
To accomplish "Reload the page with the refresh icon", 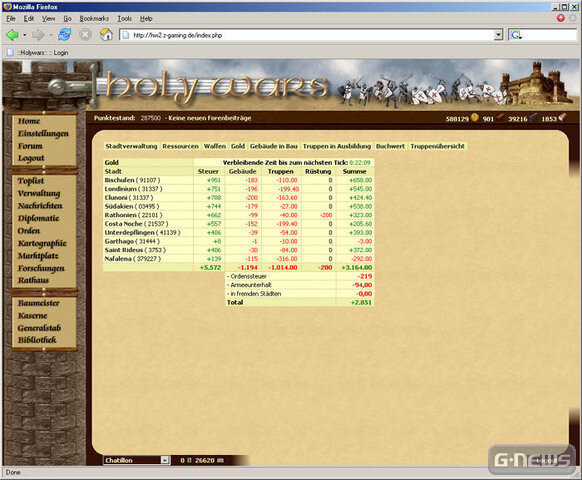I will click(x=64, y=35).
